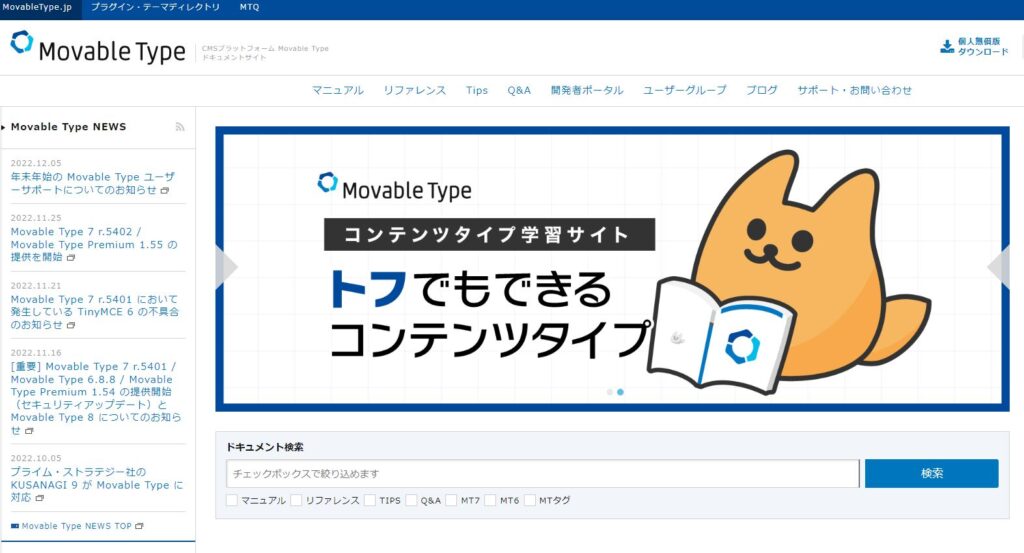Click the date text 2022.11.16

(x=36, y=353)
